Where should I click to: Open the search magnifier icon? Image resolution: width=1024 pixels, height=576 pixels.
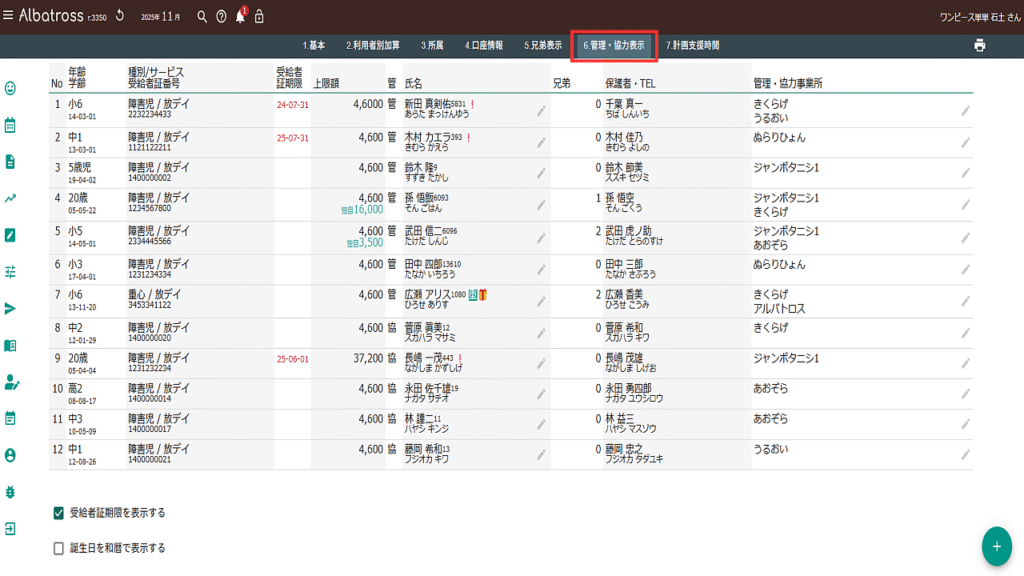pyautogui.click(x=202, y=17)
